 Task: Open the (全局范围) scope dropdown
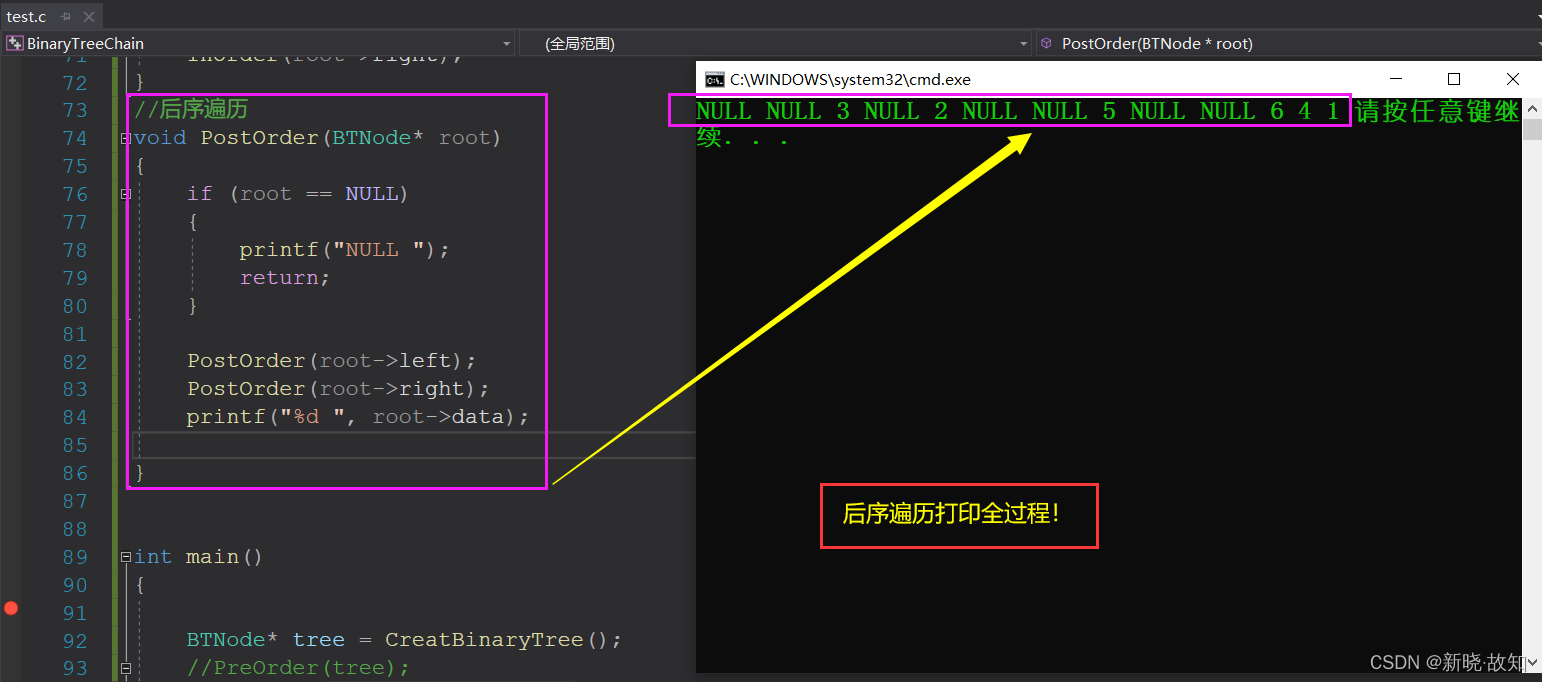[x=1022, y=43]
